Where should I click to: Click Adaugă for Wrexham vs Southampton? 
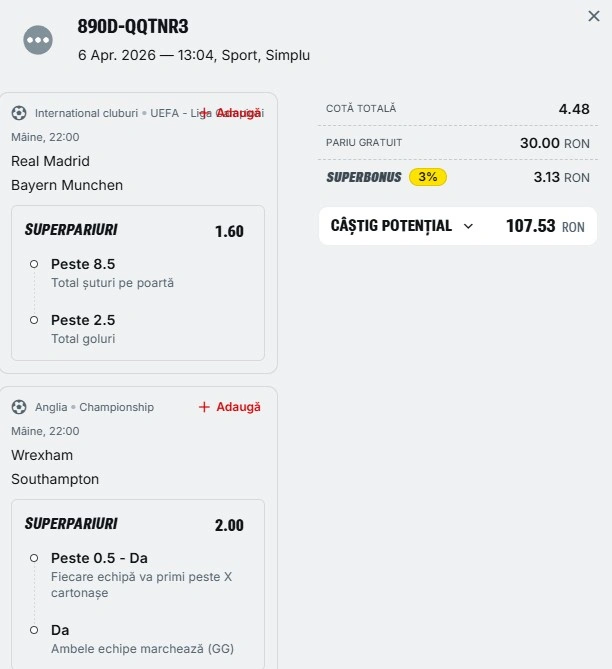pos(229,407)
